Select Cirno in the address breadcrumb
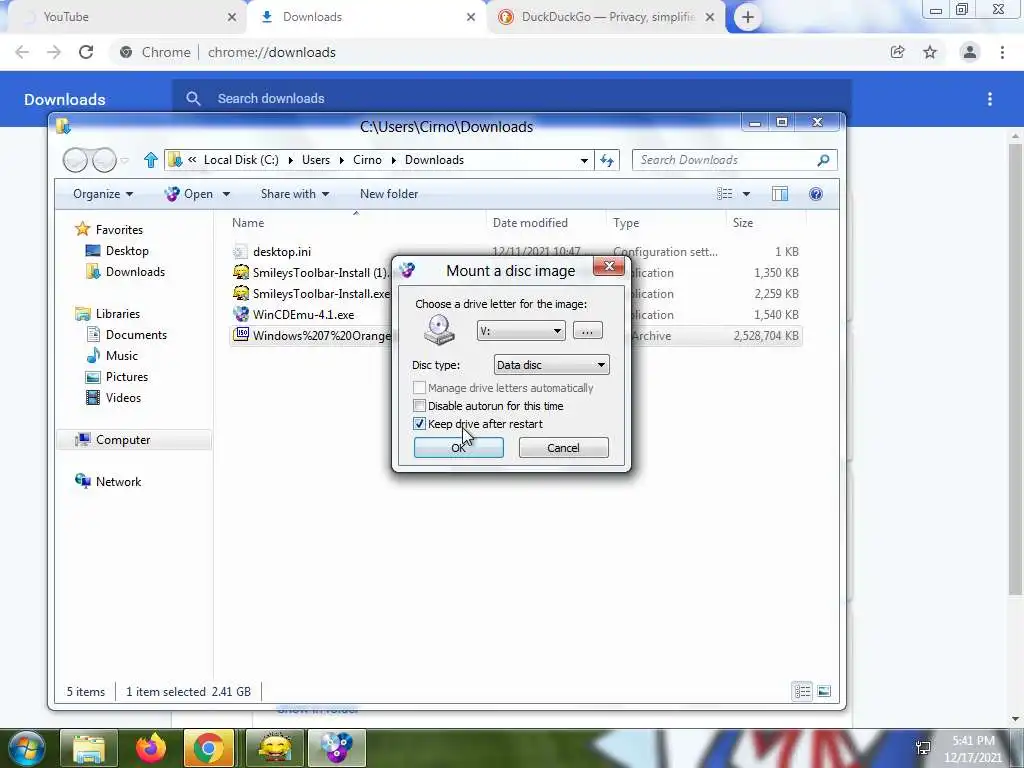Image resolution: width=1024 pixels, height=768 pixels. pyautogui.click(x=367, y=160)
